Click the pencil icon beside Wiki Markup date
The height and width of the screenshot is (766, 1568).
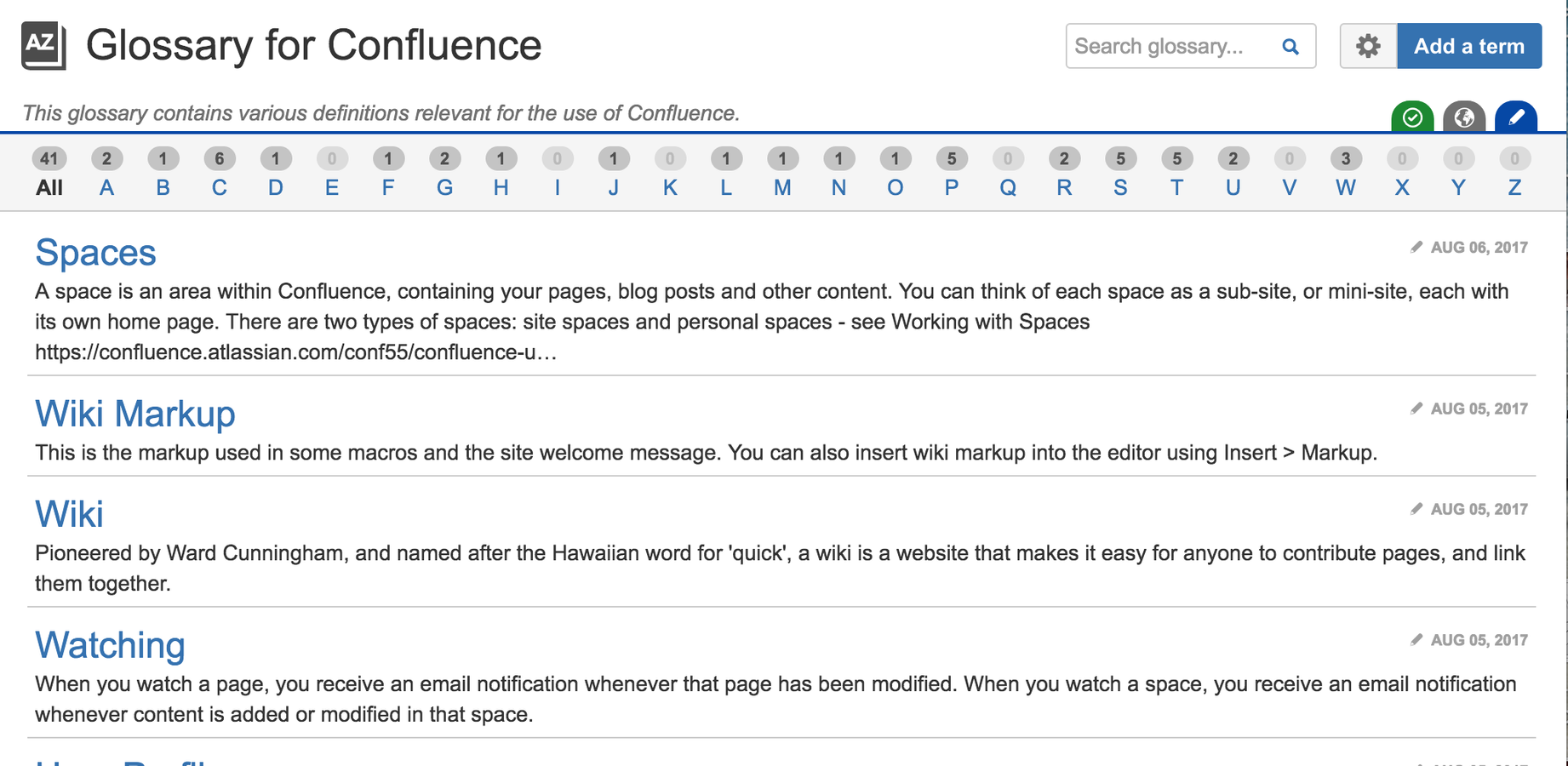point(1416,409)
